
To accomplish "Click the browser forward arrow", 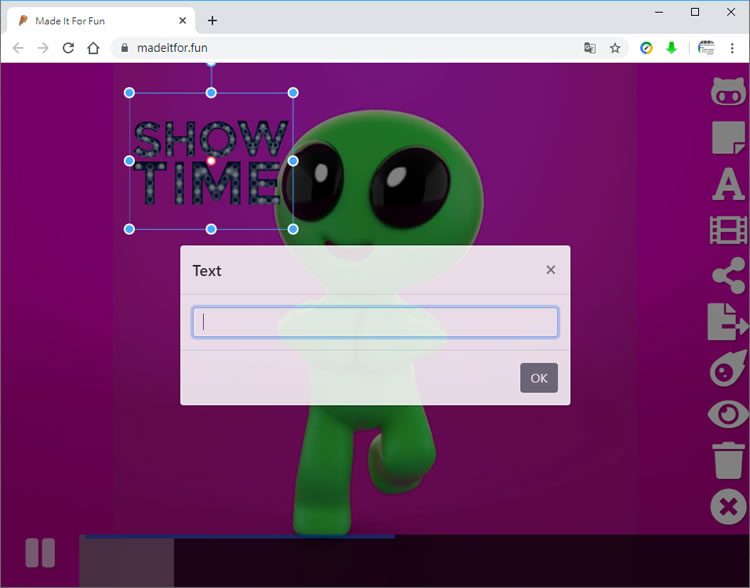I will 43,48.
